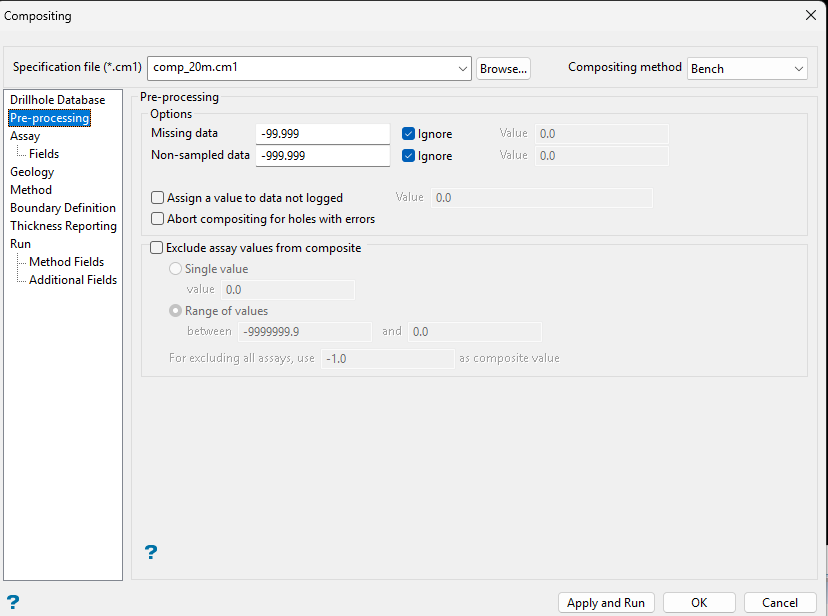Enable Assign a value to data not logged
The image size is (828, 616).
coord(157,198)
